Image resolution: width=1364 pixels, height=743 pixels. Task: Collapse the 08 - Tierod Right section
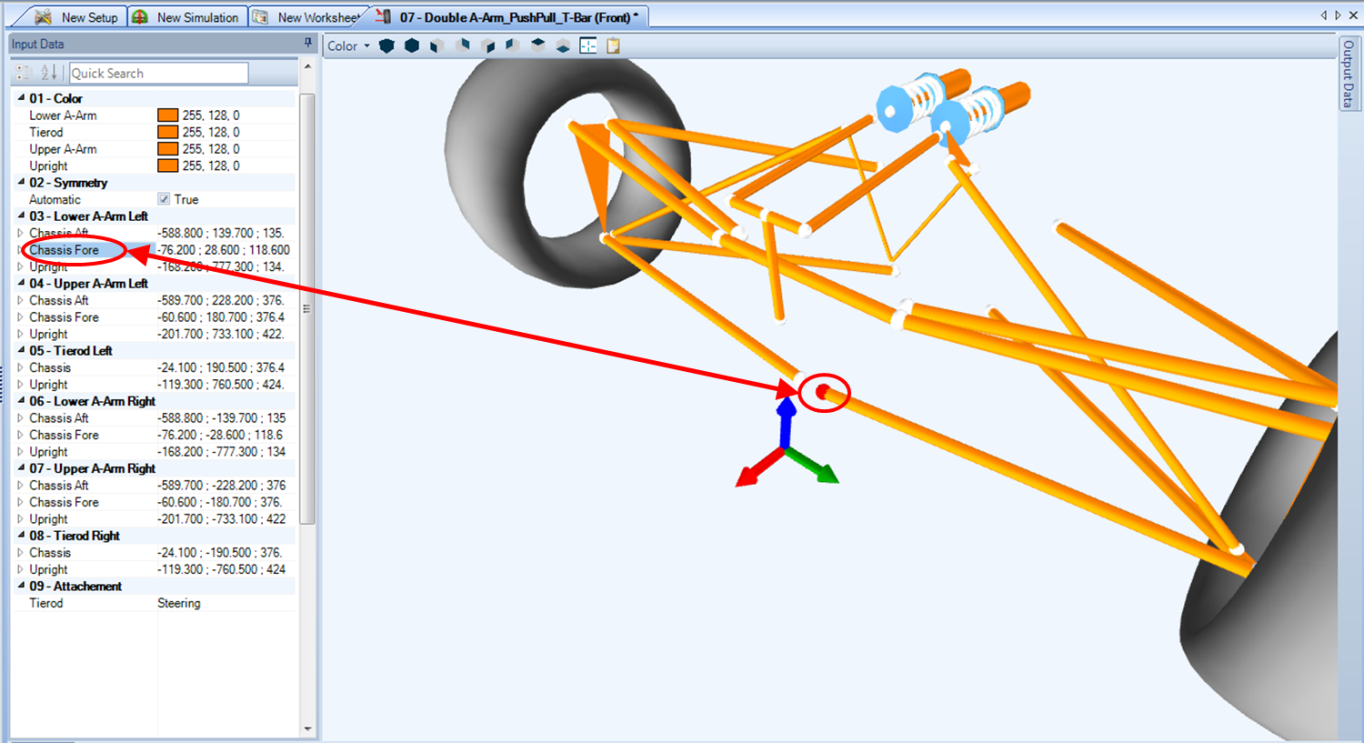click(x=22, y=536)
